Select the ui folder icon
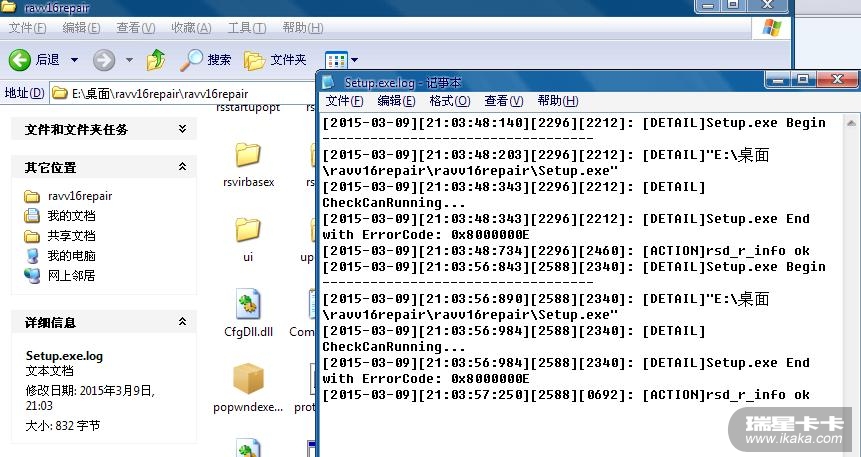This screenshot has height=457, width=861. point(248,229)
